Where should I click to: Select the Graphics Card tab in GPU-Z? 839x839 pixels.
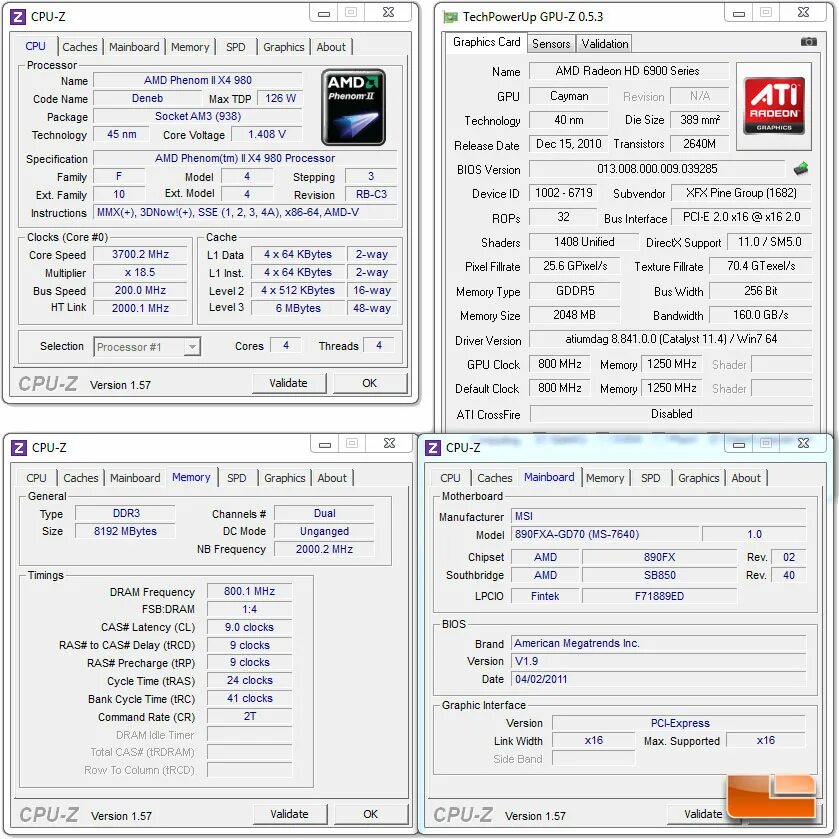point(486,42)
